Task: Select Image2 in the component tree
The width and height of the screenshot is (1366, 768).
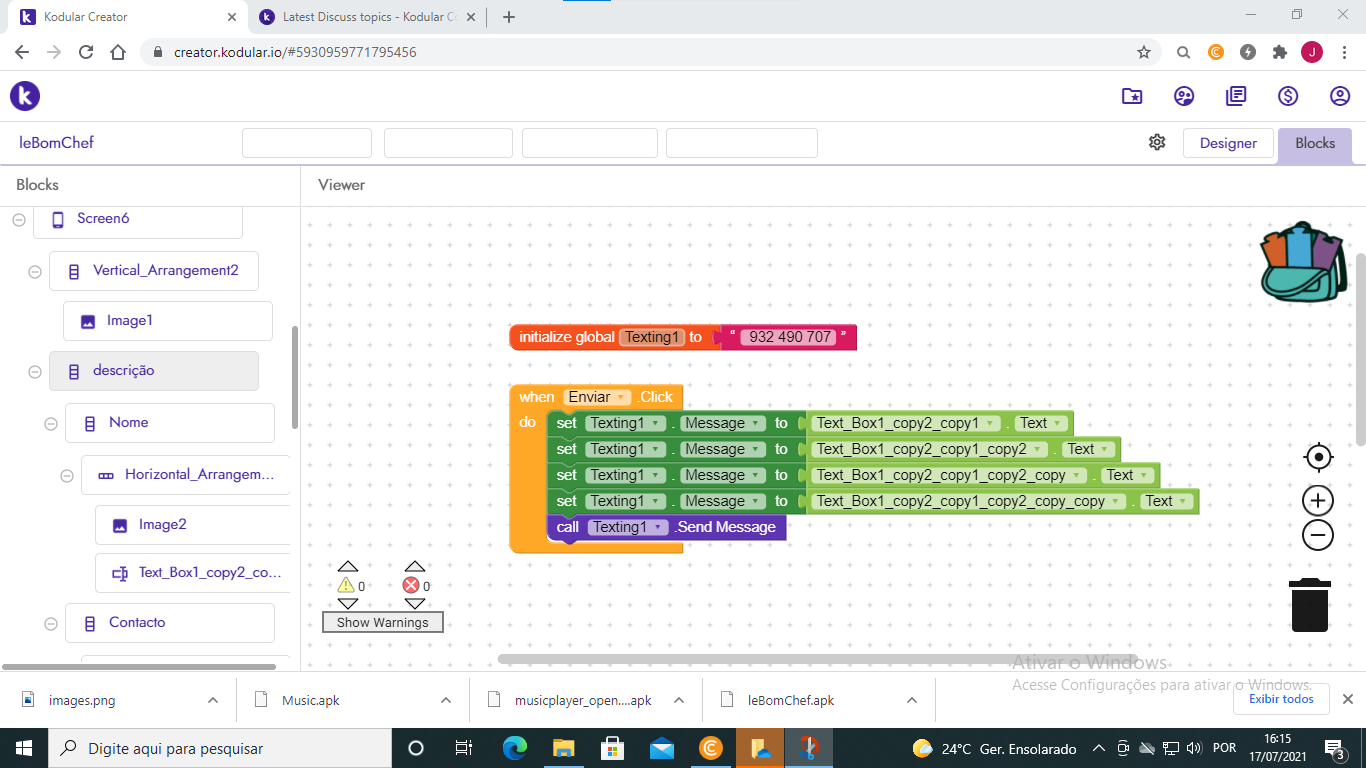Action: pyautogui.click(x=192, y=524)
